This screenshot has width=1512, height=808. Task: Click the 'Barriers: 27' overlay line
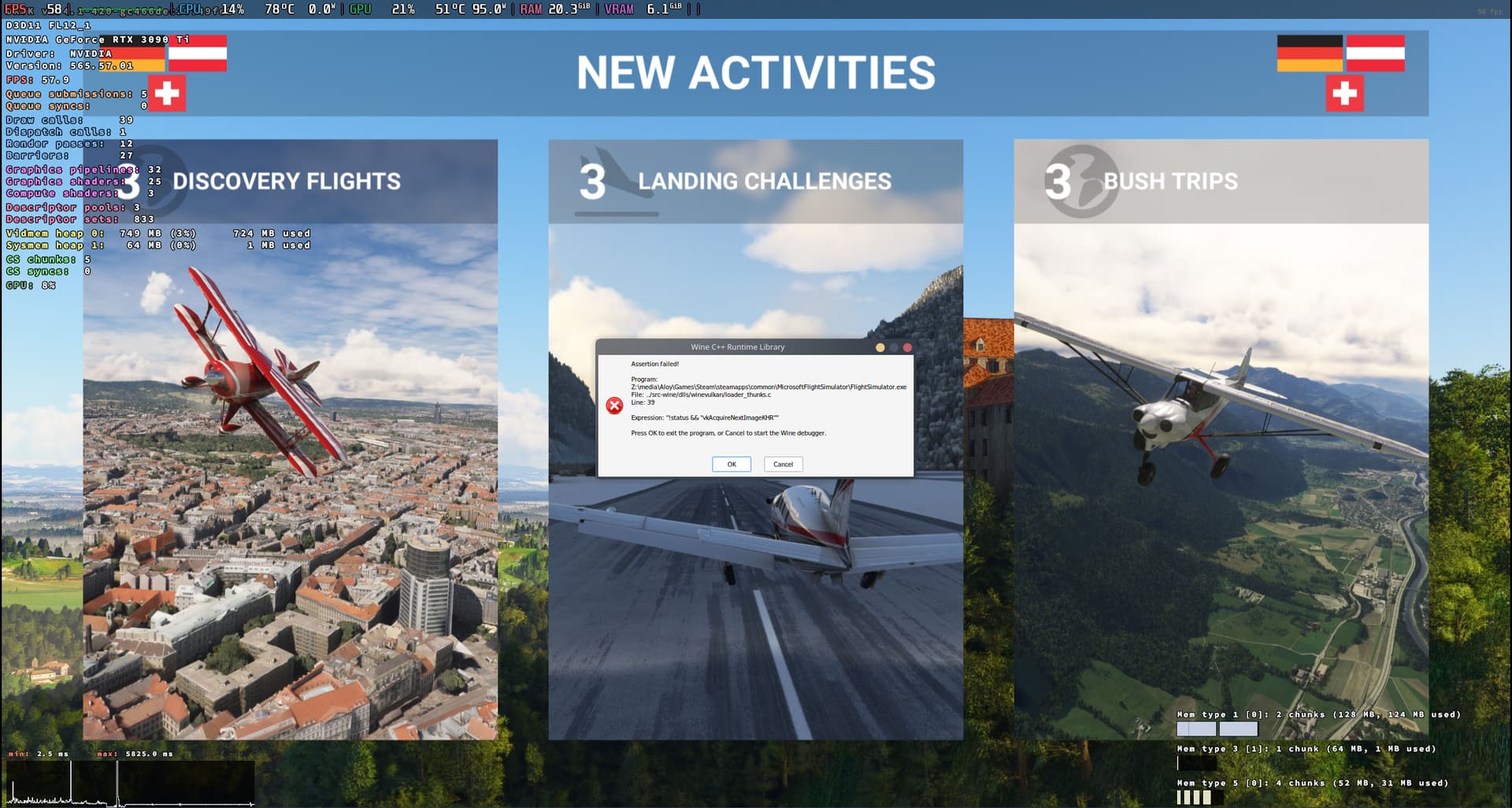click(x=69, y=156)
